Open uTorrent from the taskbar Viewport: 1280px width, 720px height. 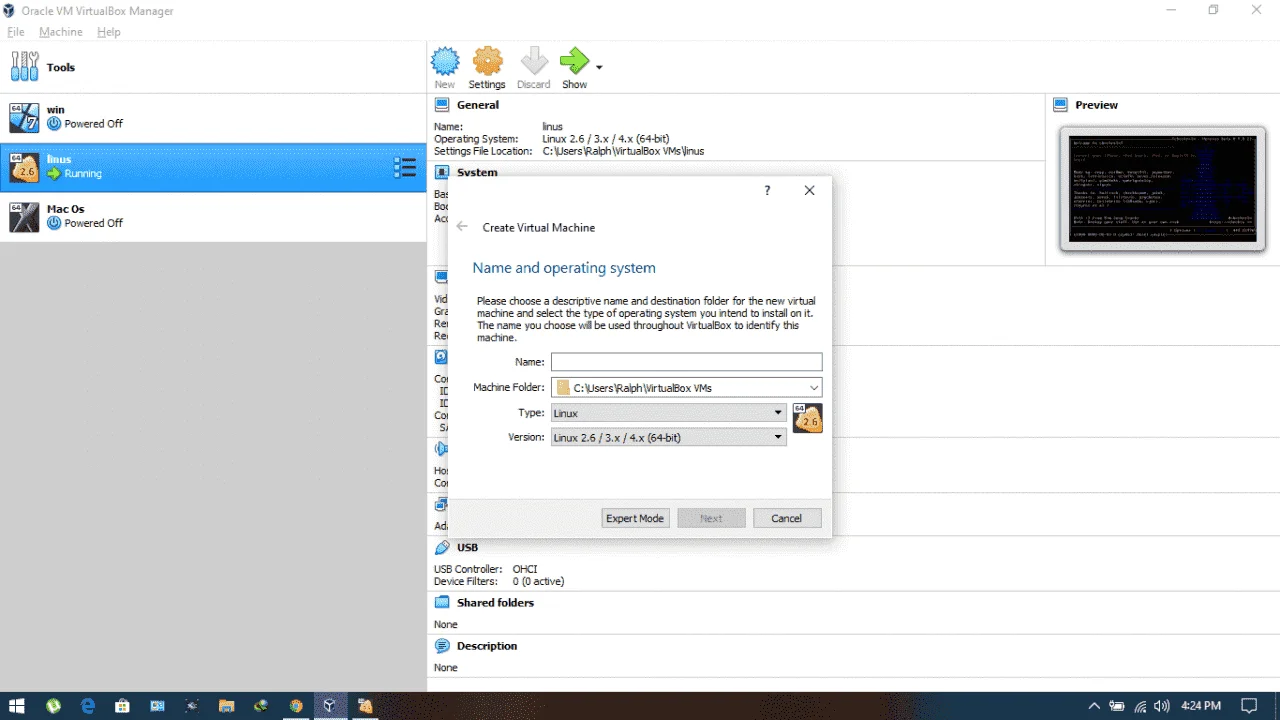(x=53, y=706)
